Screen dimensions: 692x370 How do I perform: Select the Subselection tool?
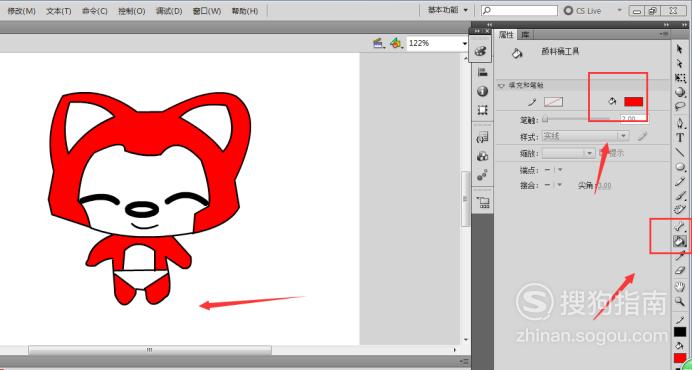680,64
